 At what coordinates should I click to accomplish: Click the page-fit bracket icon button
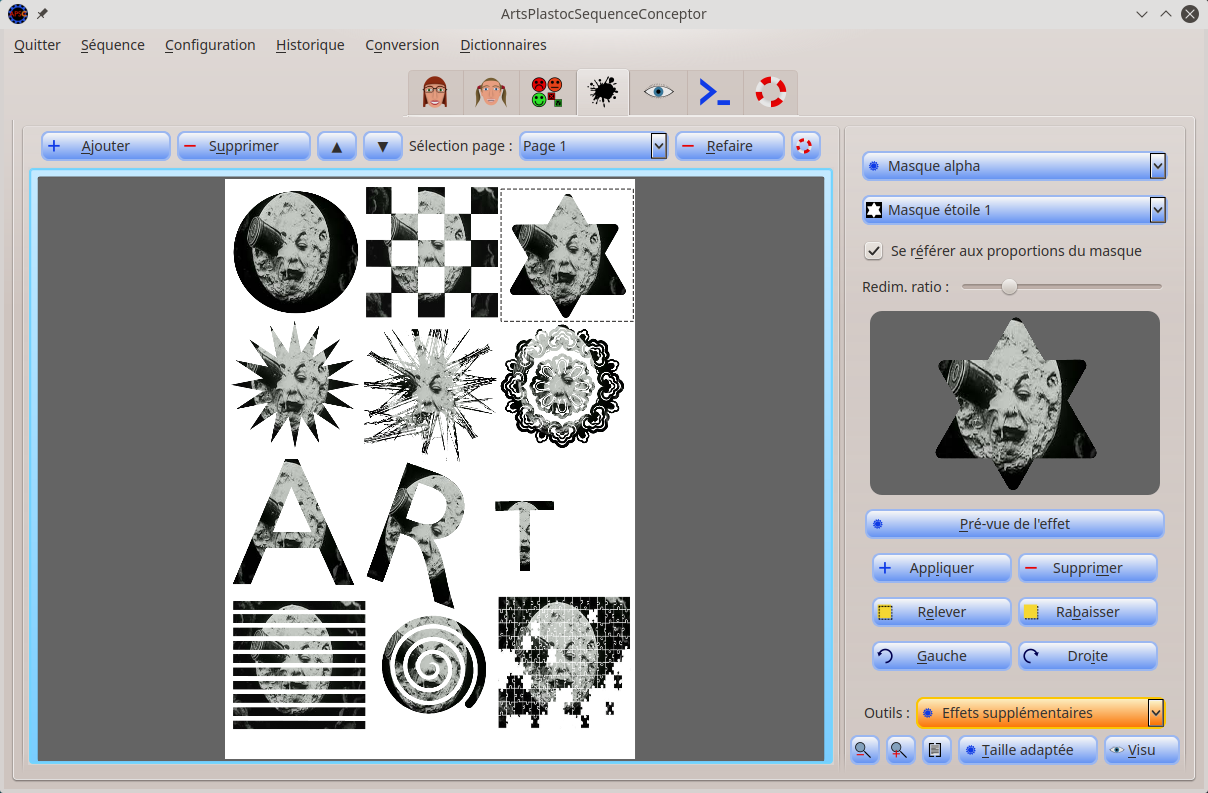point(936,750)
